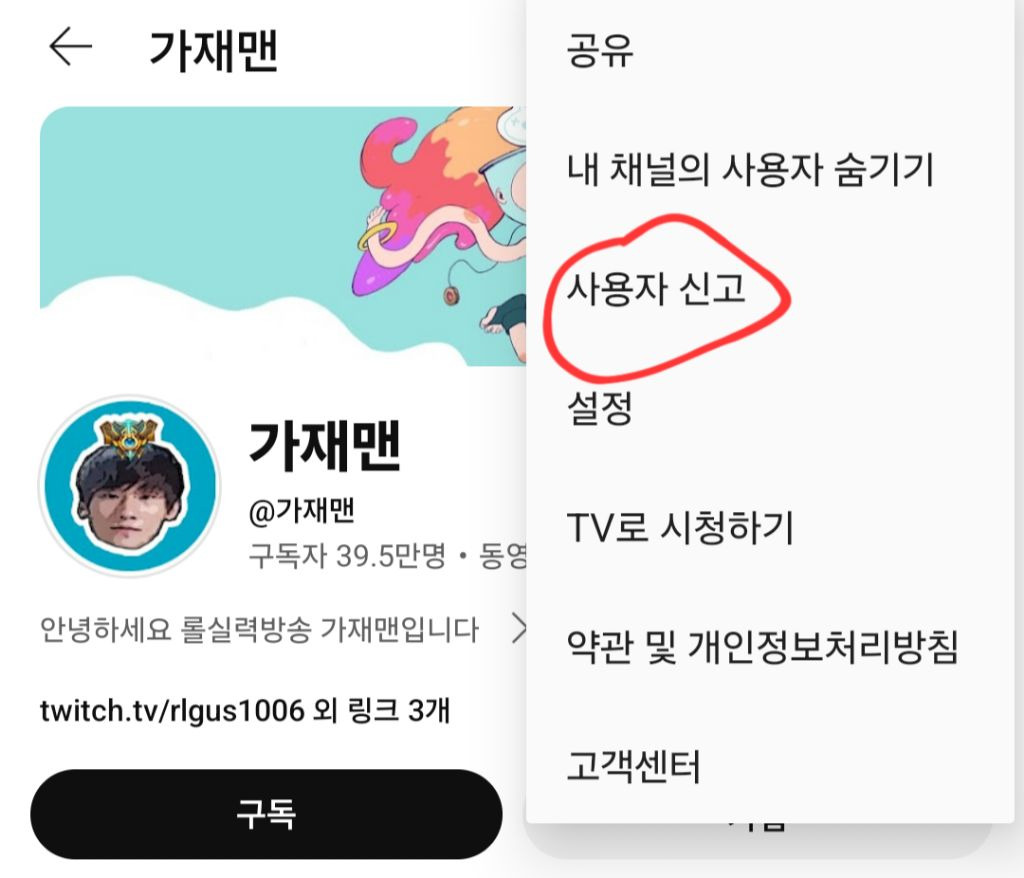
Task: Expand channel description with the chevron arrow
Action: click(x=519, y=628)
